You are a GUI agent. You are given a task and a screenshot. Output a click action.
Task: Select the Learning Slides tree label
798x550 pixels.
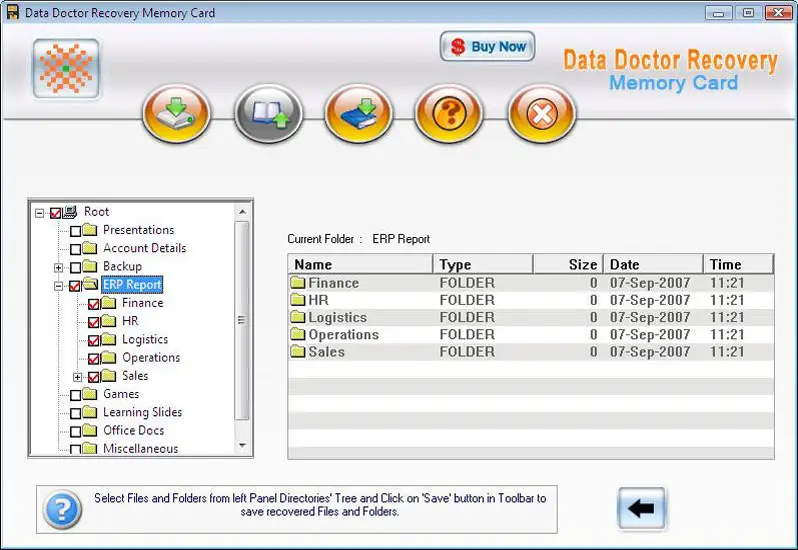click(142, 412)
